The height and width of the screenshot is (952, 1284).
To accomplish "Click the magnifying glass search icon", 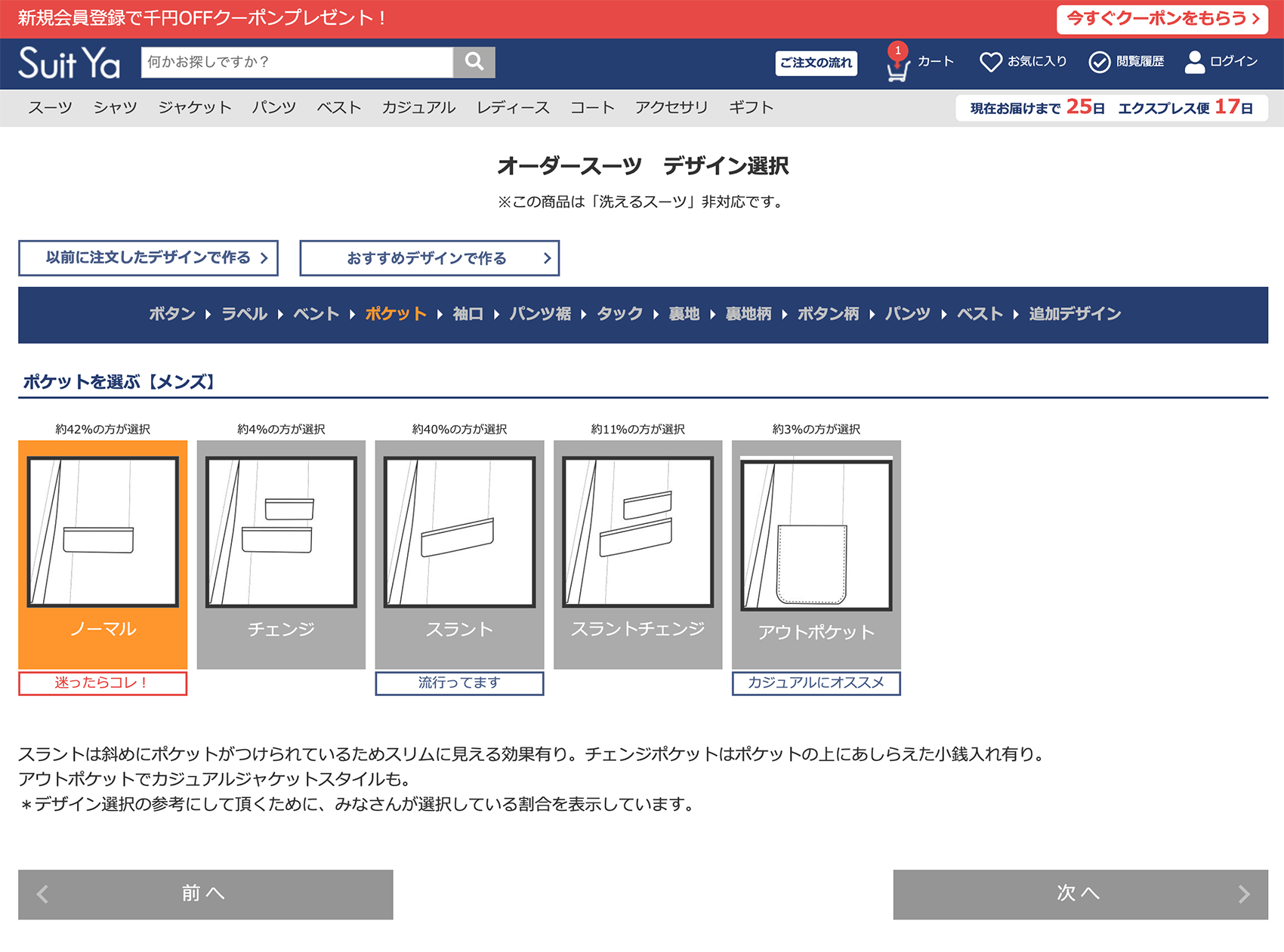I will (474, 62).
